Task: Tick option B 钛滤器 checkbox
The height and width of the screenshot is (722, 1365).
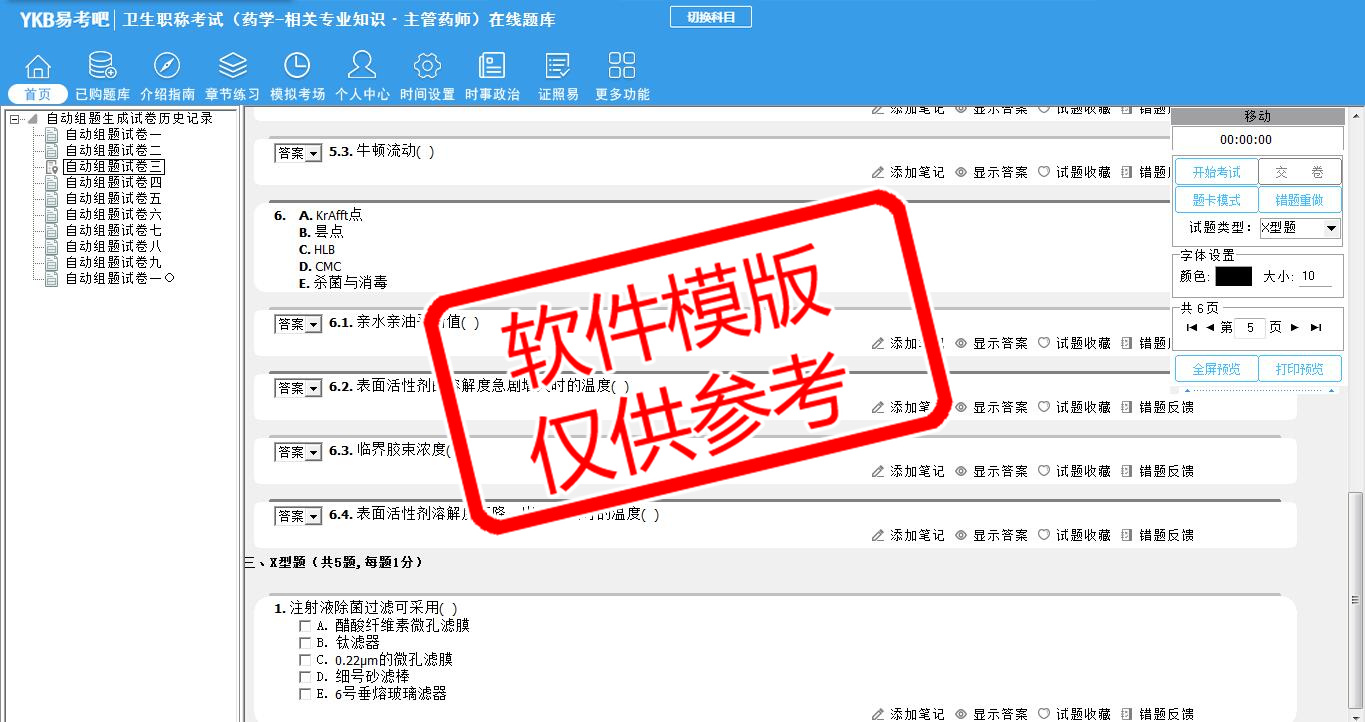Action: 305,643
